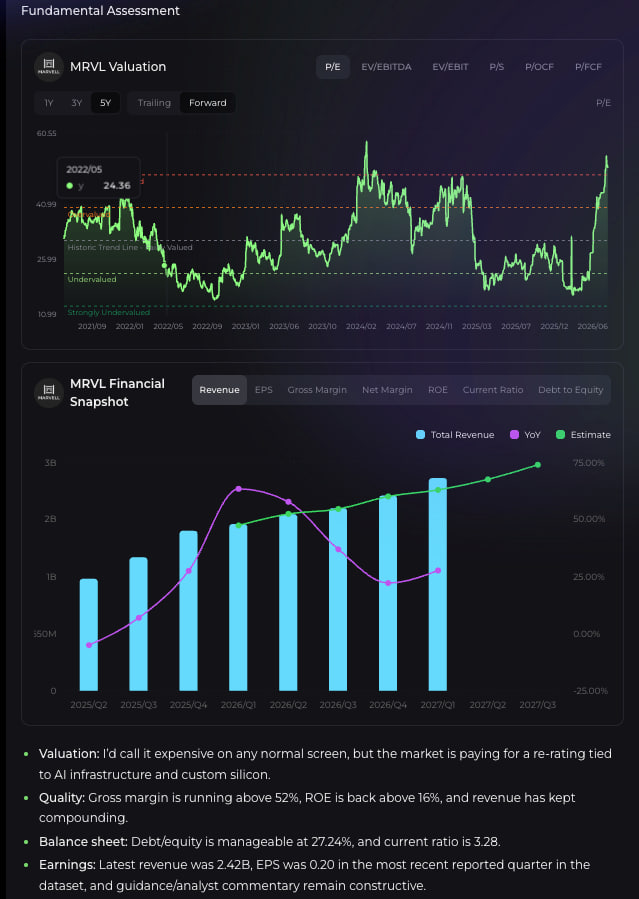
Task: Click the Quality bullet text
Action: tap(307, 807)
